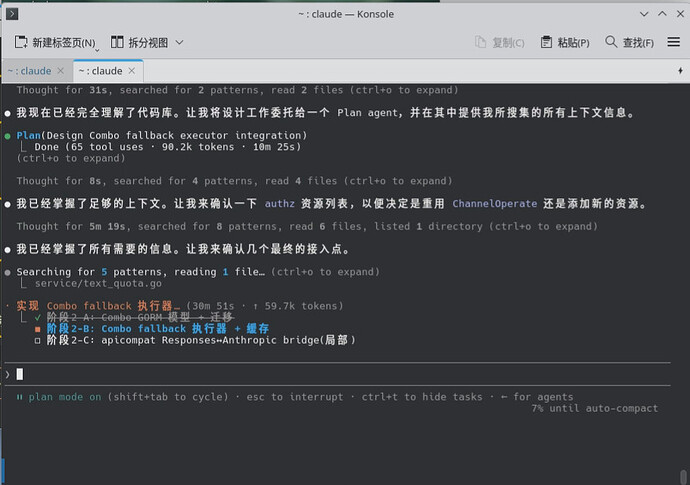
Task: Click the Copy (复制) toolbar button
Action: [499, 42]
